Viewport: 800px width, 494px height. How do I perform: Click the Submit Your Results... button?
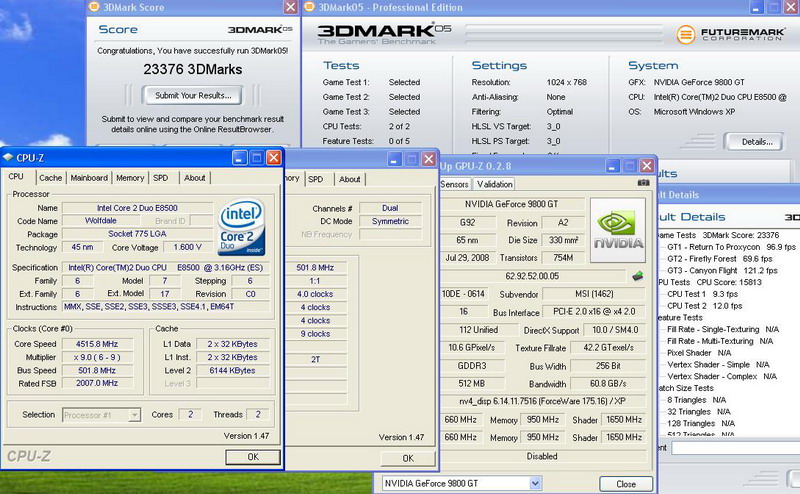pyautogui.click(x=193, y=95)
